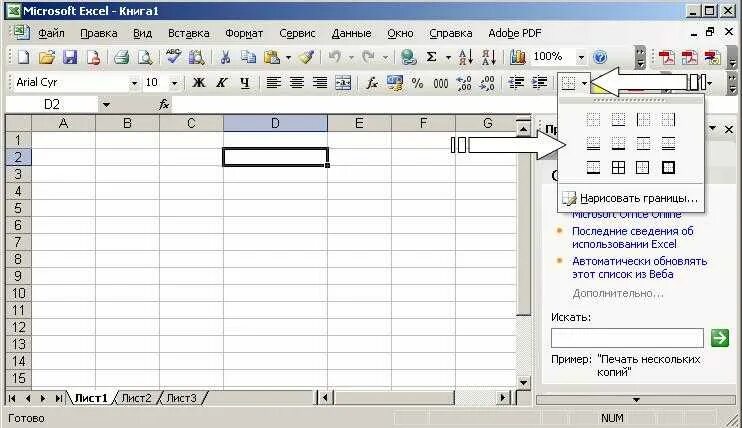Screen dimensions: 742x428
Task: Switch to the Лист2 sheet tab
Action: click(x=136, y=398)
